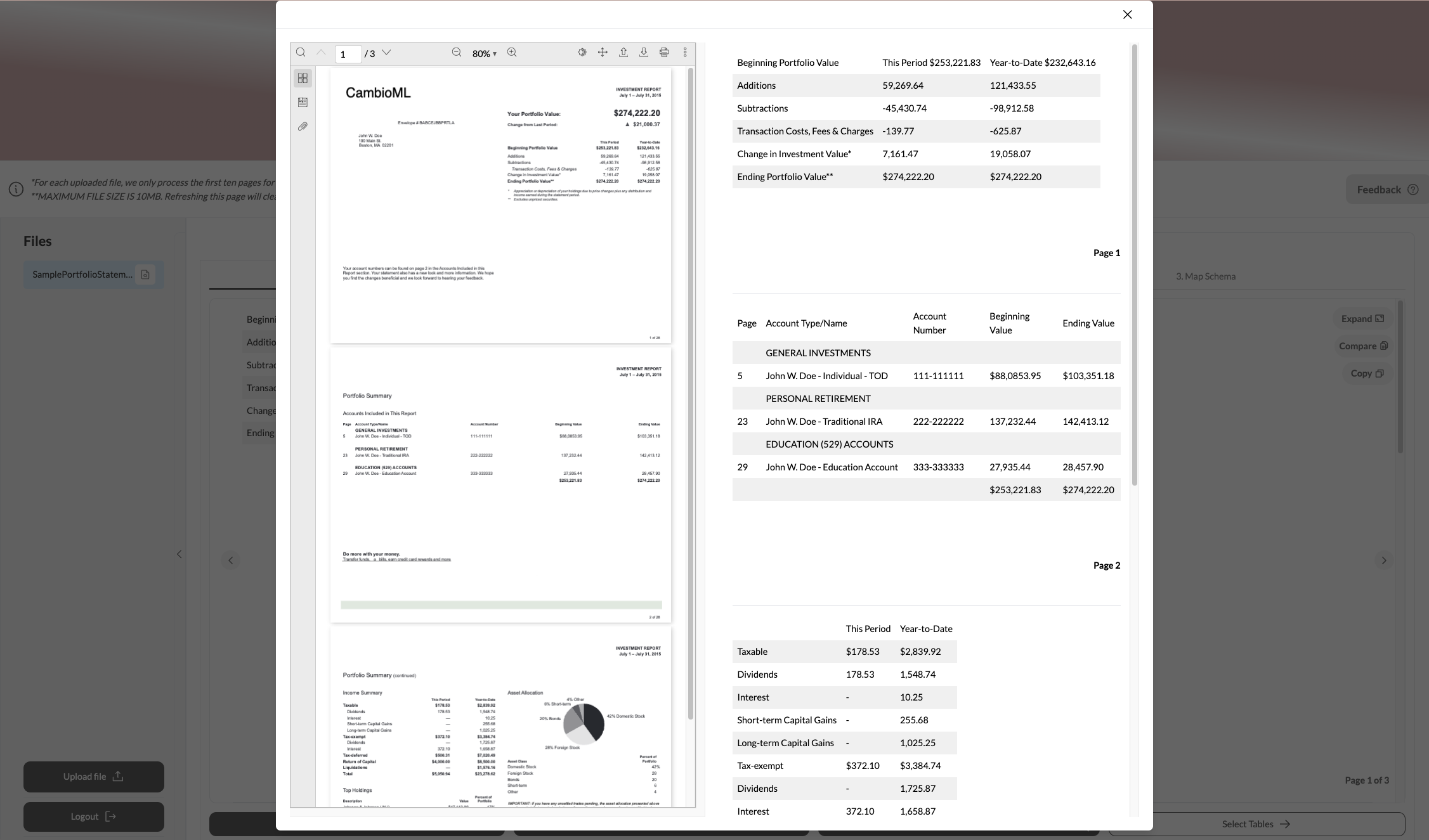Open the PDF viewer more actions menu

(685, 53)
